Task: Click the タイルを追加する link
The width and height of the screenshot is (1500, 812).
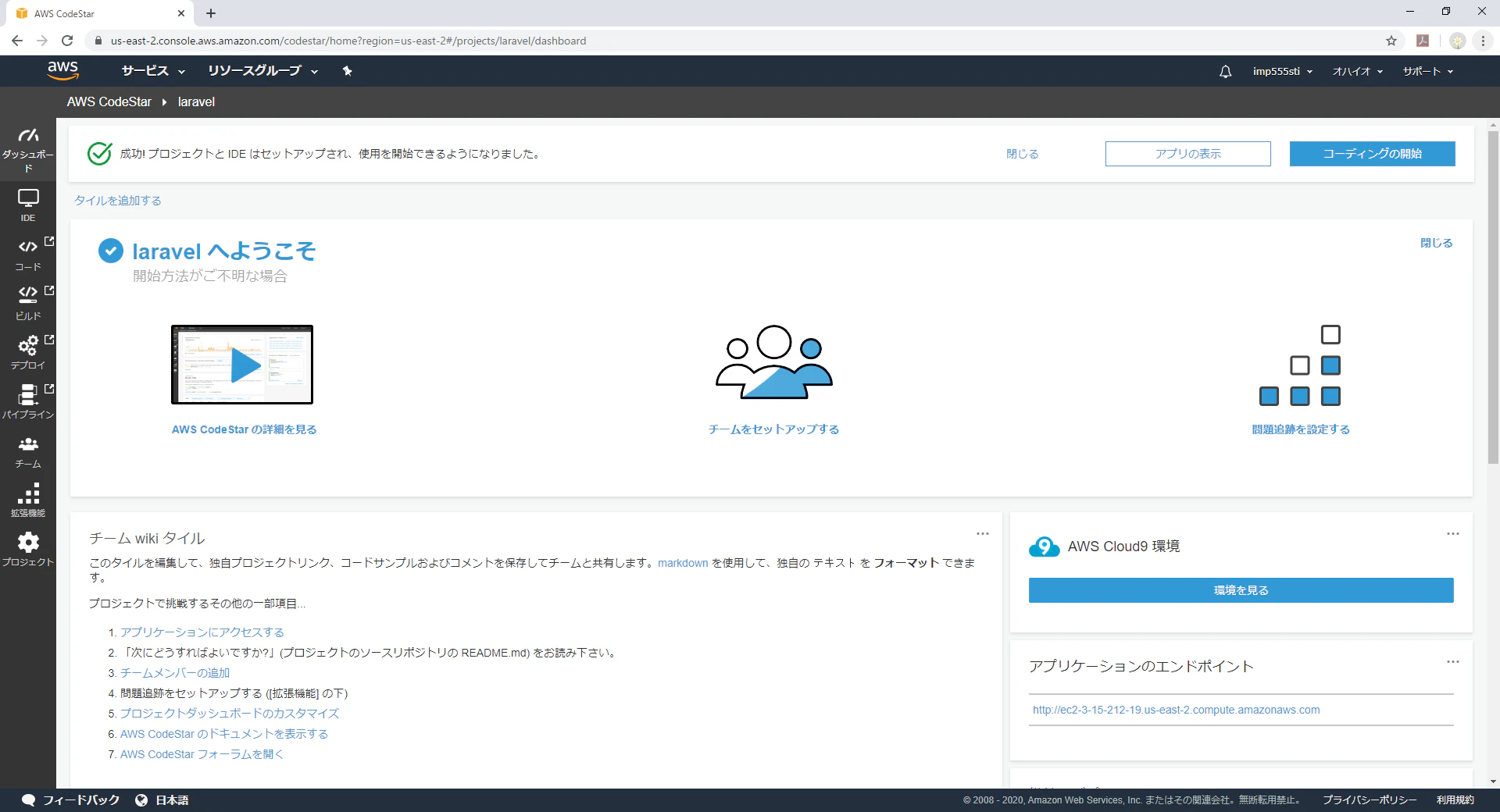Action: [118, 201]
